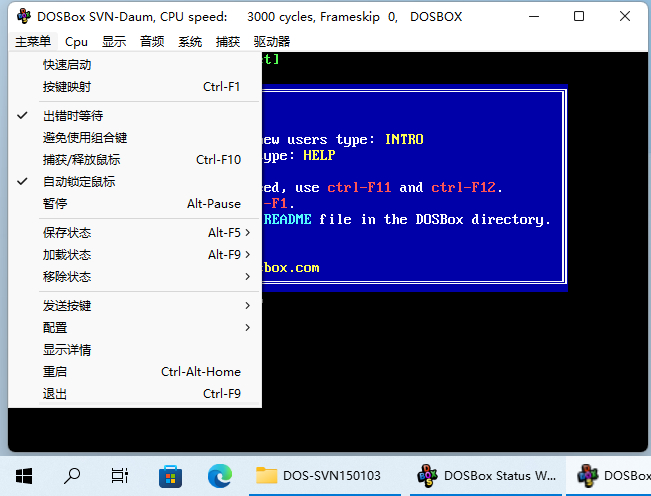Click the window title text DOSBox SVN-Daum

coord(96,17)
